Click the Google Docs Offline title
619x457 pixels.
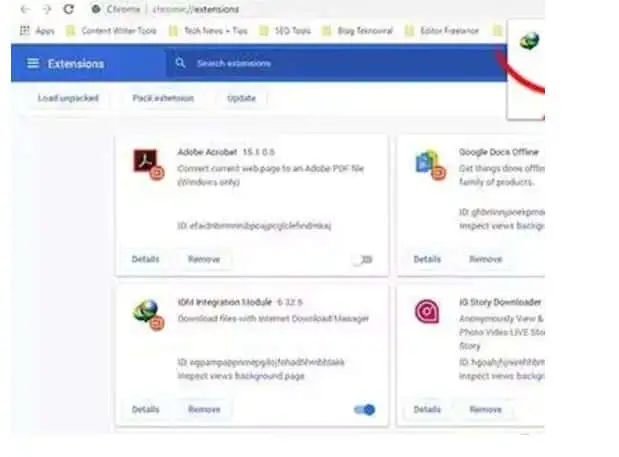pyautogui.click(x=499, y=152)
